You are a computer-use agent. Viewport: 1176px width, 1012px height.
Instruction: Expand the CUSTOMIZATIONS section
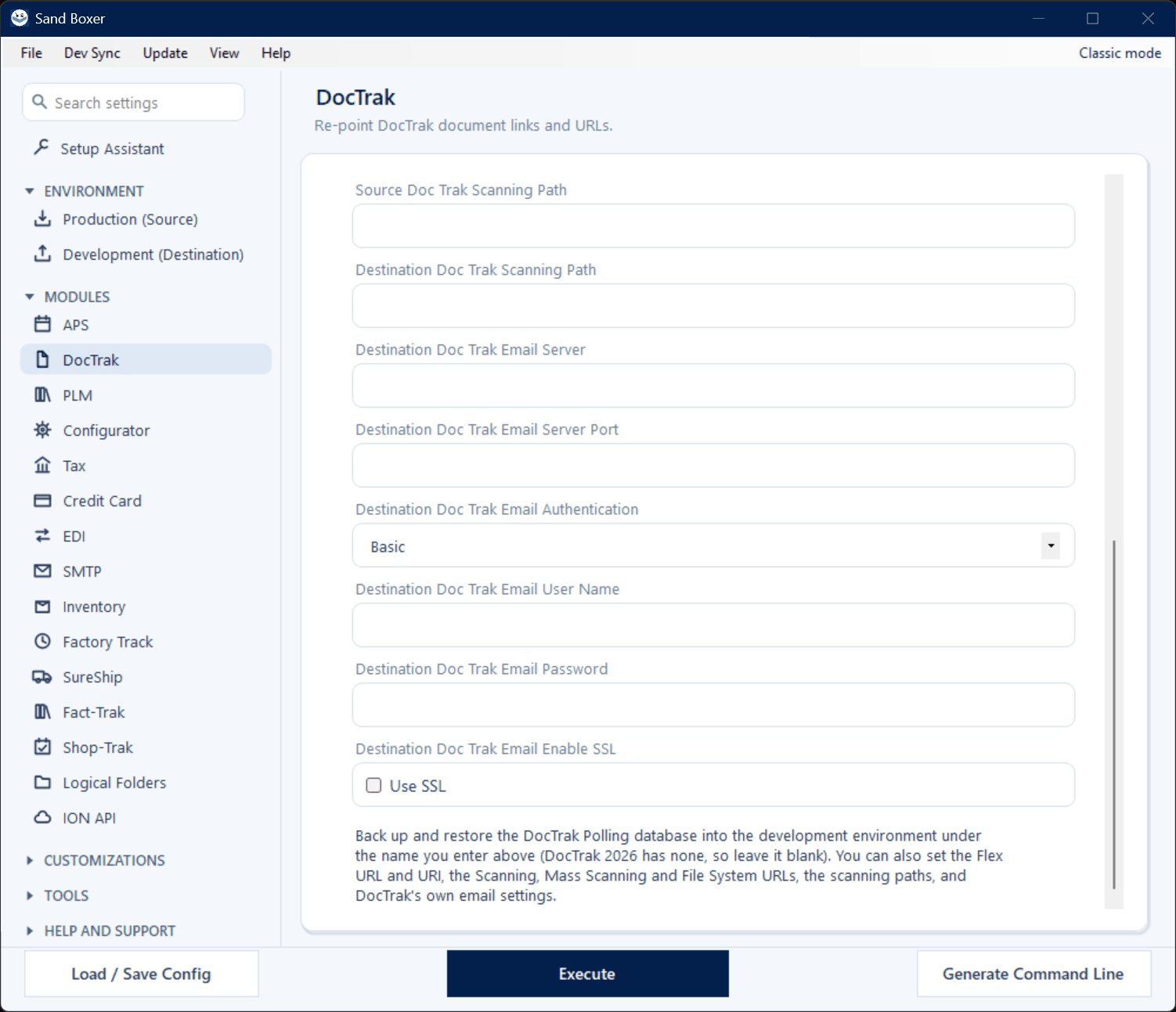pos(30,860)
